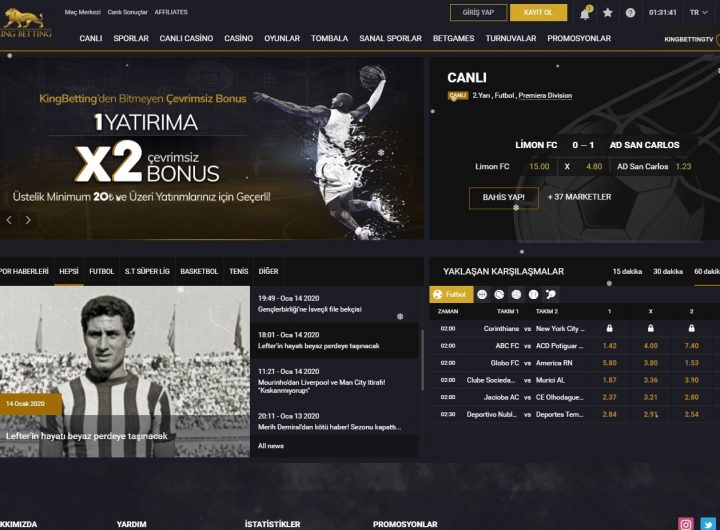Open the TURNUVALAR menu
Image resolution: width=720 pixels, height=530 pixels.
[511, 39]
